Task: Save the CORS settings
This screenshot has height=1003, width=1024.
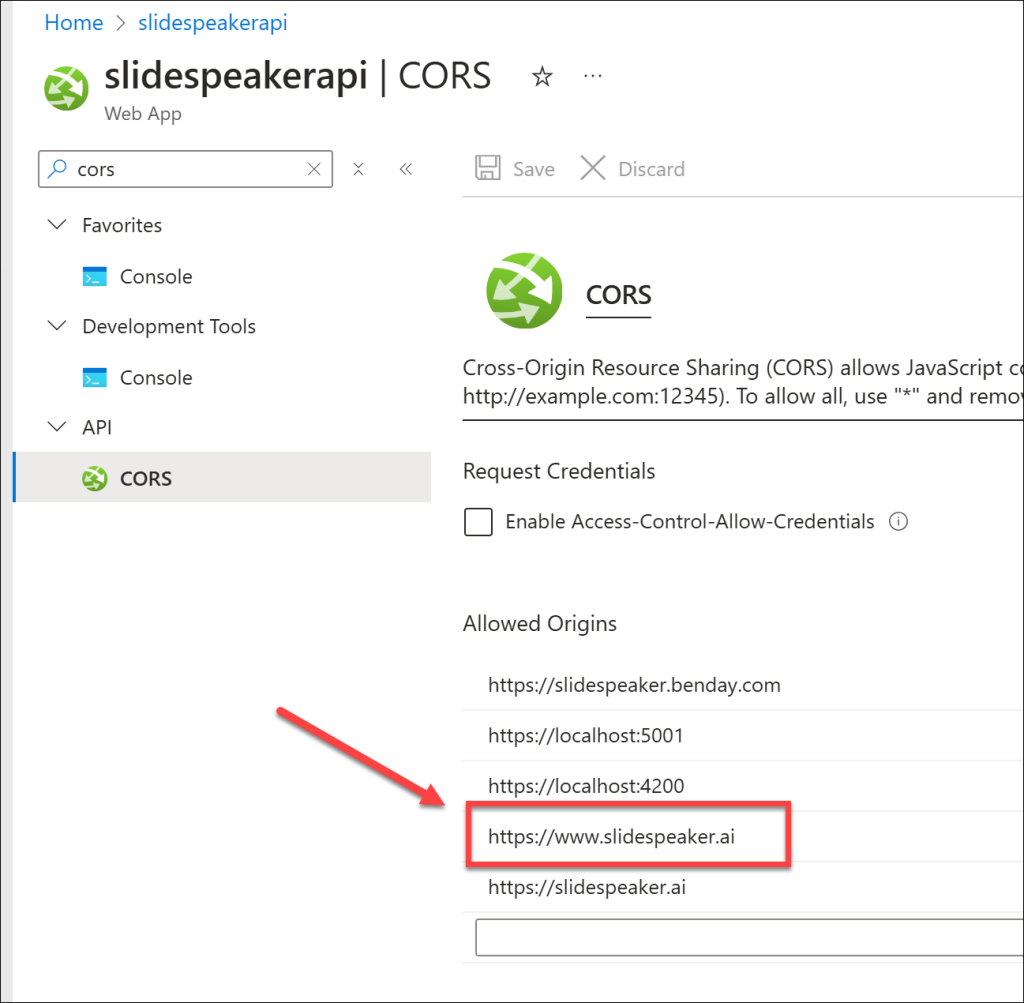Action: (515, 168)
